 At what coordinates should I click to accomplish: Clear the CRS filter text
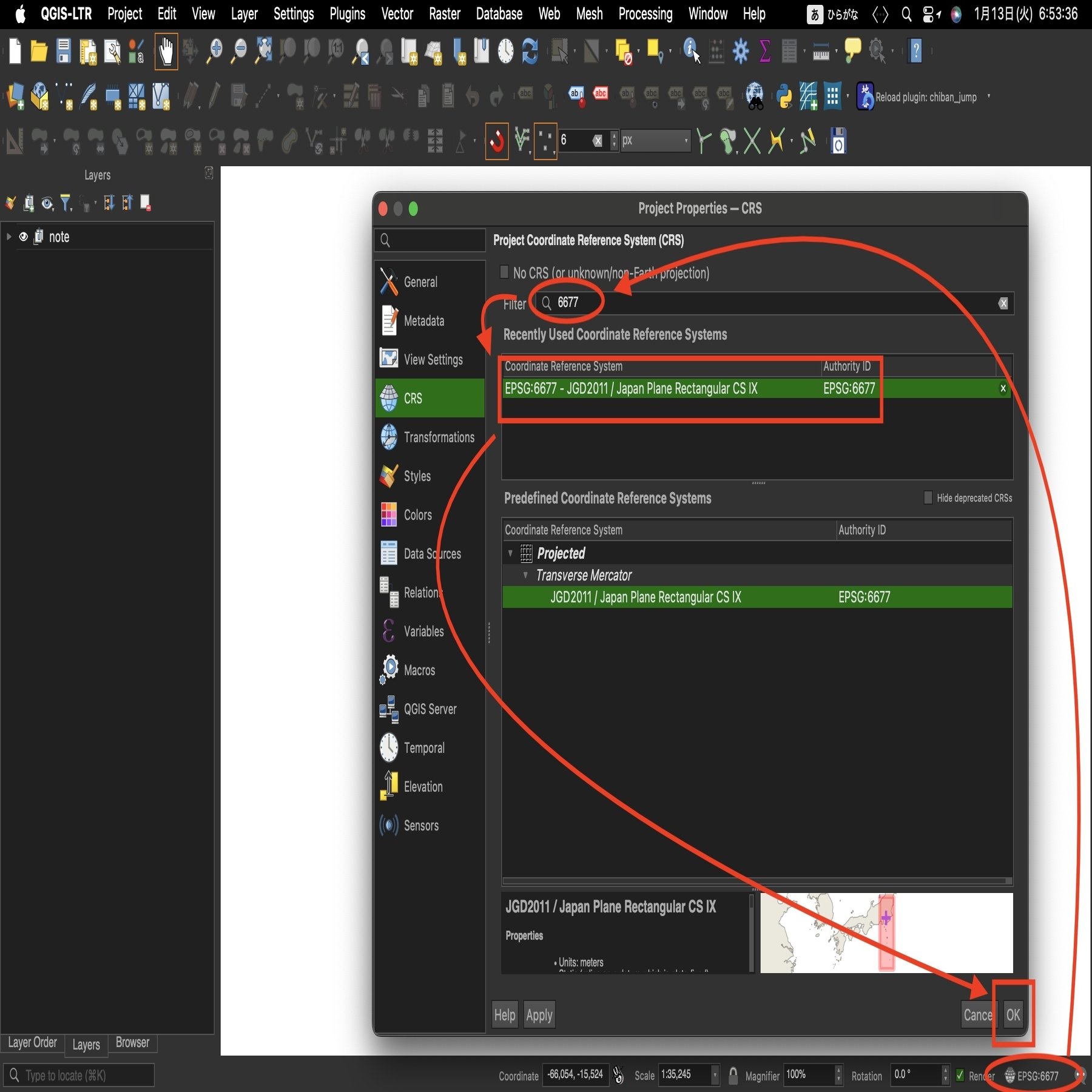(x=1003, y=303)
